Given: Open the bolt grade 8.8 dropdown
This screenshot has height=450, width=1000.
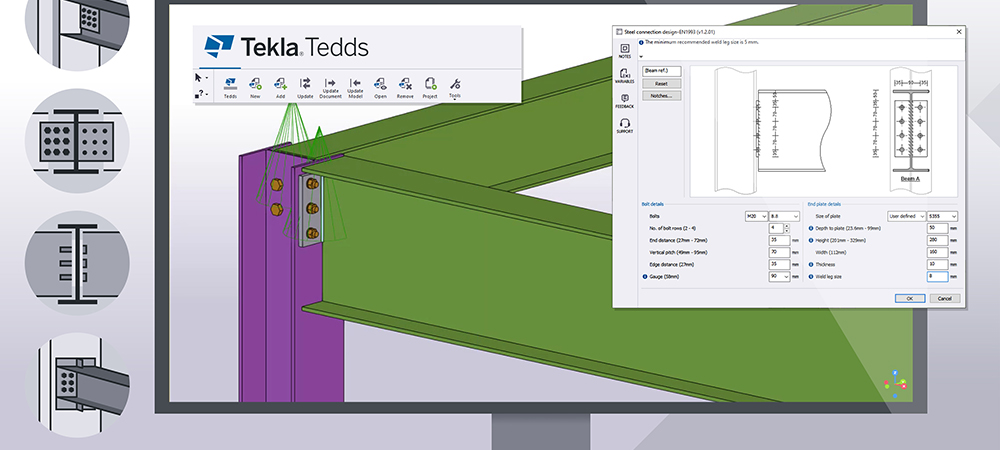Looking at the screenshot, I should coord(784,217).
